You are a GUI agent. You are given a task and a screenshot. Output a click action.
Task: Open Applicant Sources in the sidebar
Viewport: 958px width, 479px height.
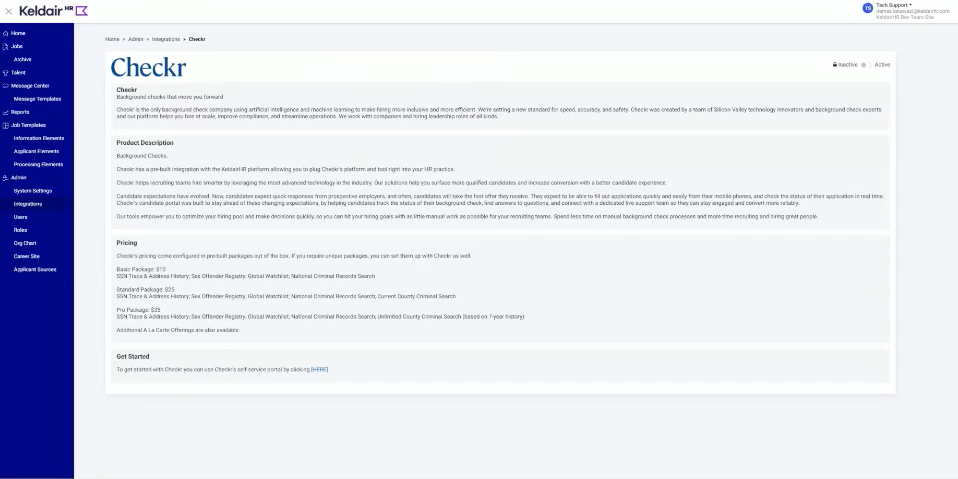(35, 269)
